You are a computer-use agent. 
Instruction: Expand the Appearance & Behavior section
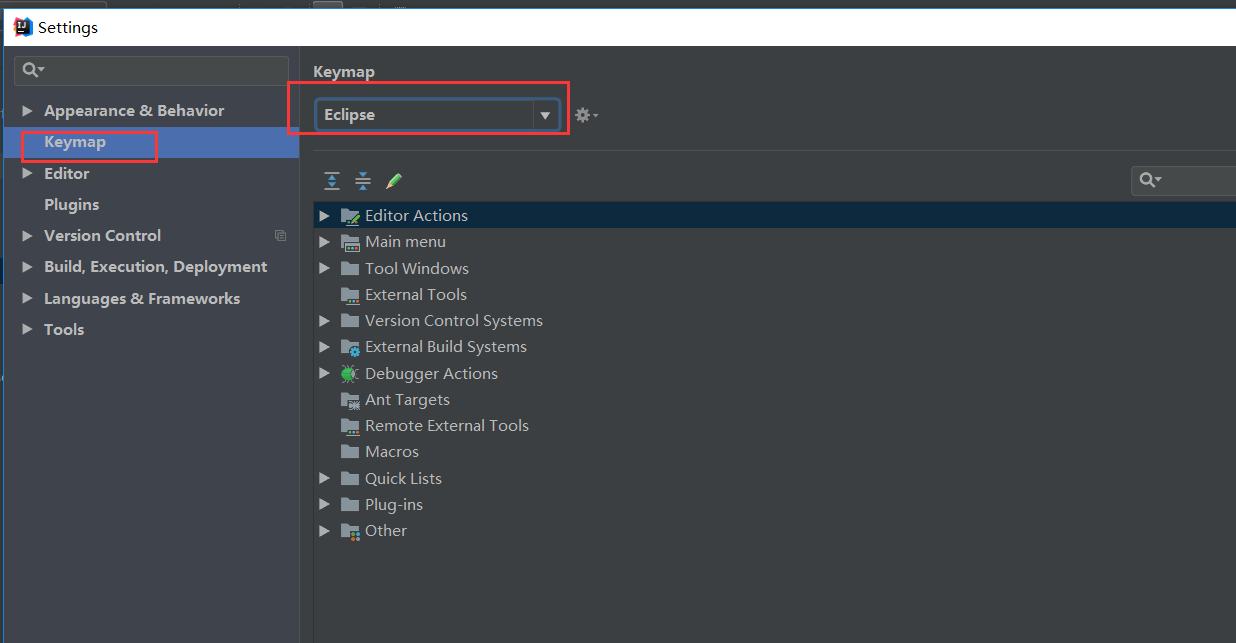(x=27, y=111)
